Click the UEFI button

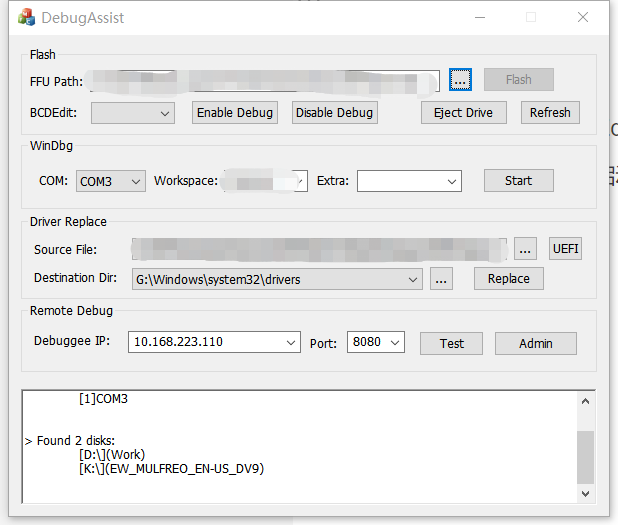pos(565,249)
